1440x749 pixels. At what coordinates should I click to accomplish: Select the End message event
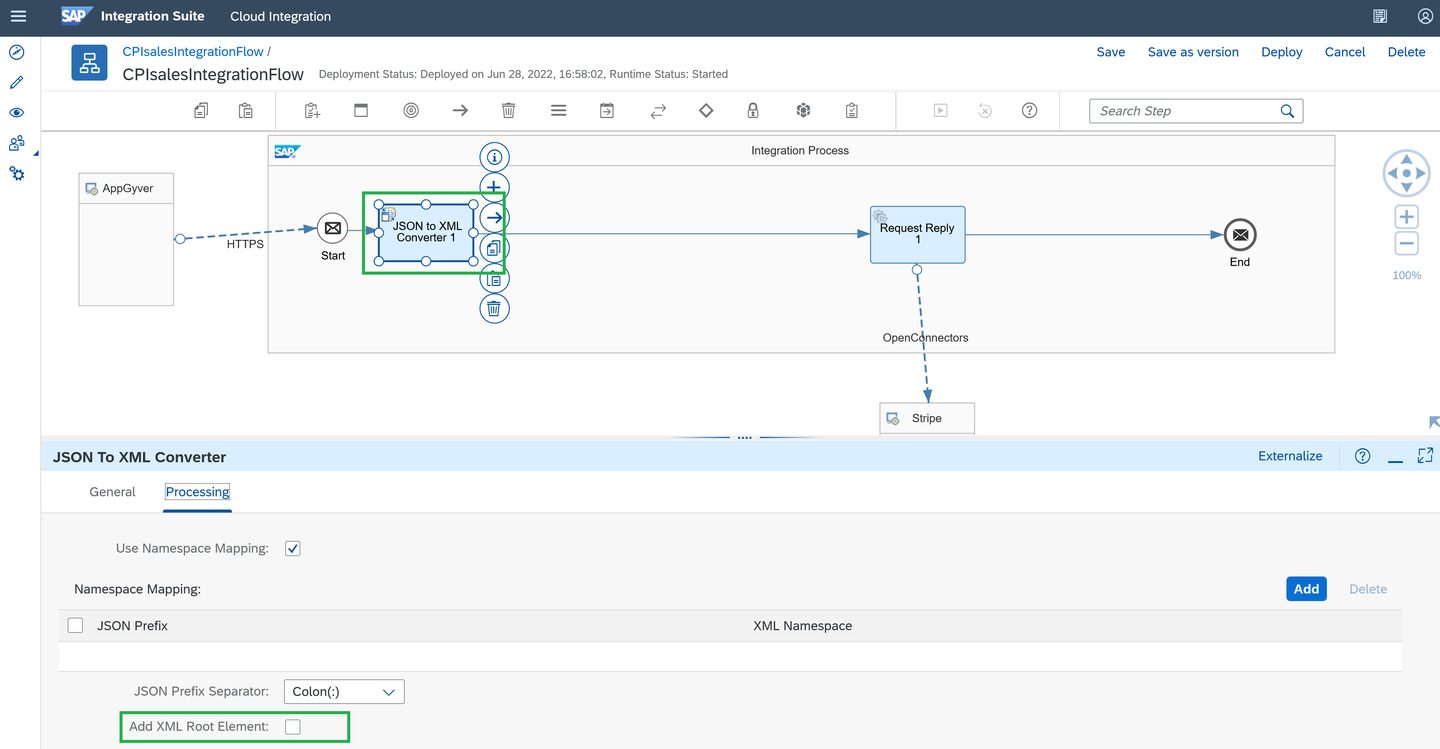tap(1240, 235)
